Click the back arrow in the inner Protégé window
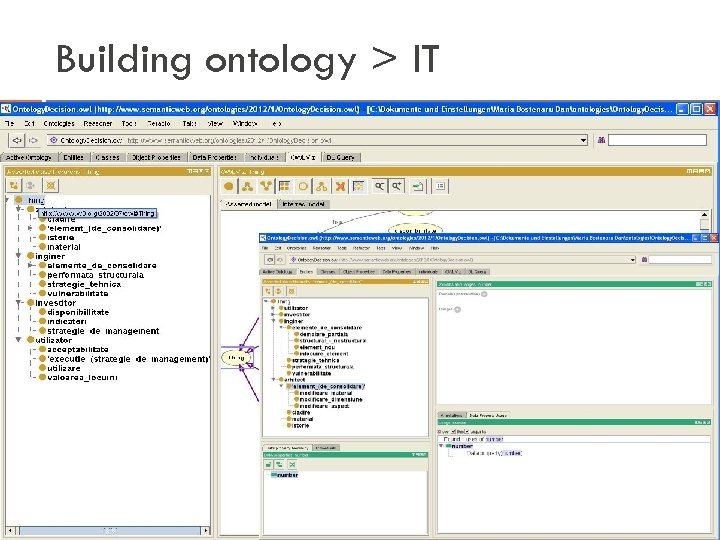The height and width of the screenshot is (540, 720). 270,260
